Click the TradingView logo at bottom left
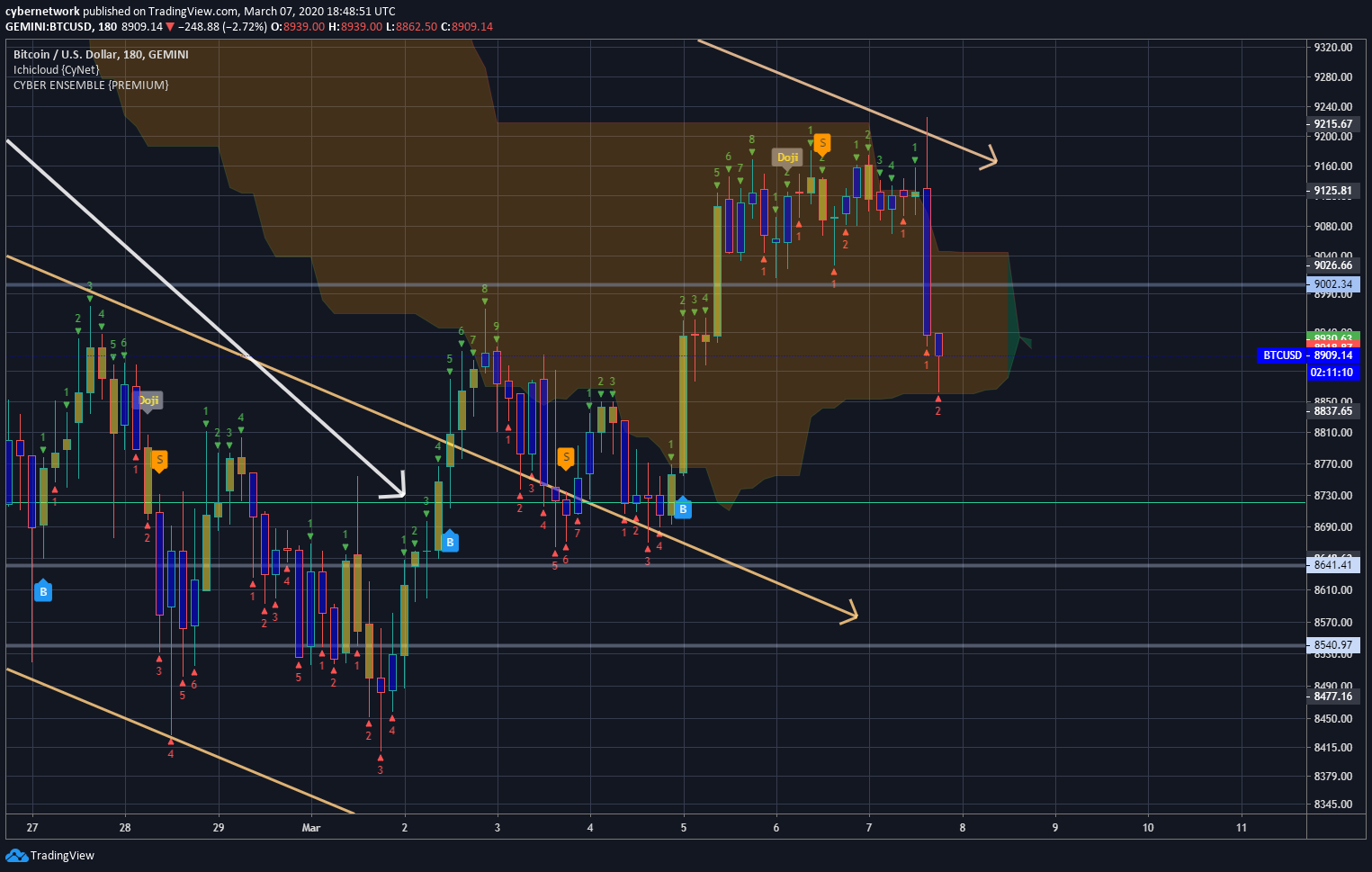 click(50, 855)
